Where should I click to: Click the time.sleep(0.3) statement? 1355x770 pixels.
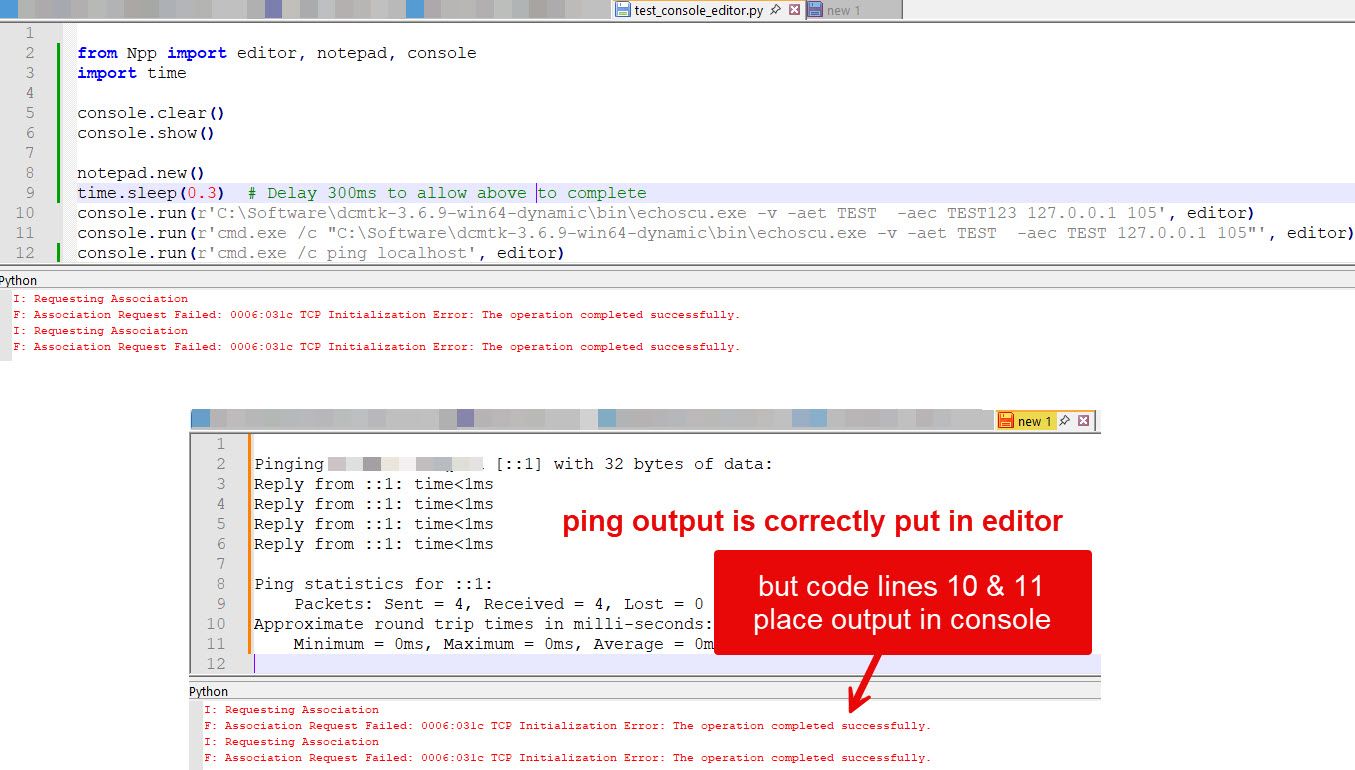[151, 193]
